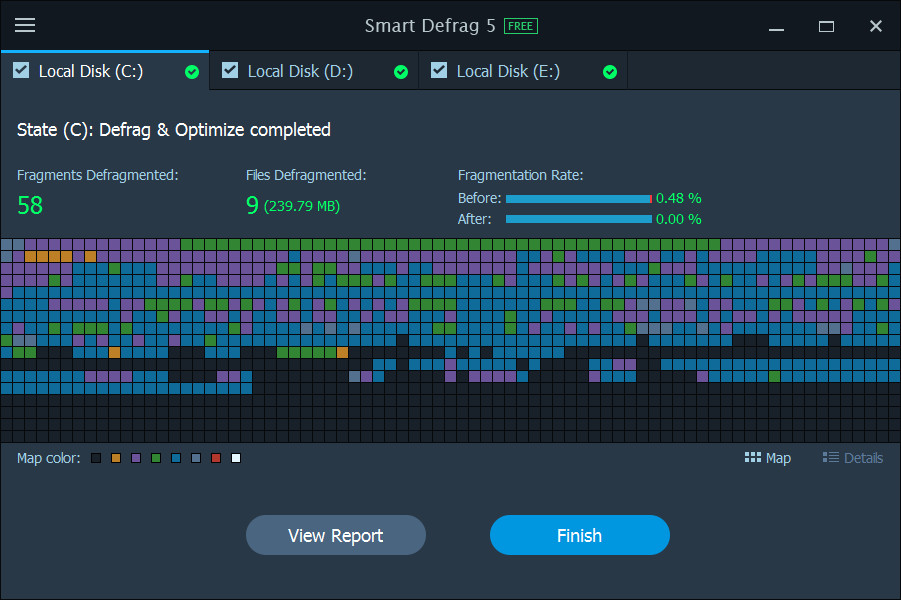This screenshot has height=600, width=901.
Task: Click the After fragmentation rate bar
Action: [579, 219]
